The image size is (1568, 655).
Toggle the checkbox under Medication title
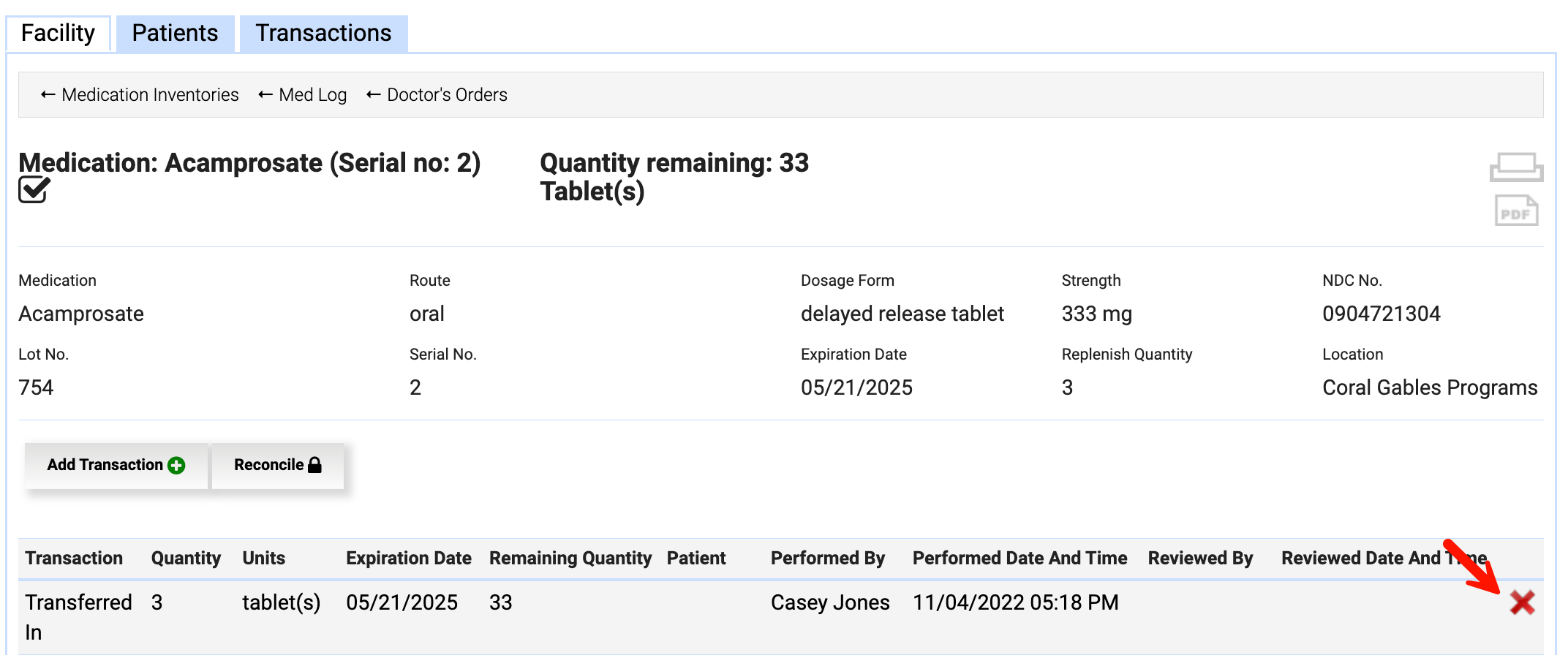click(34, 190)
